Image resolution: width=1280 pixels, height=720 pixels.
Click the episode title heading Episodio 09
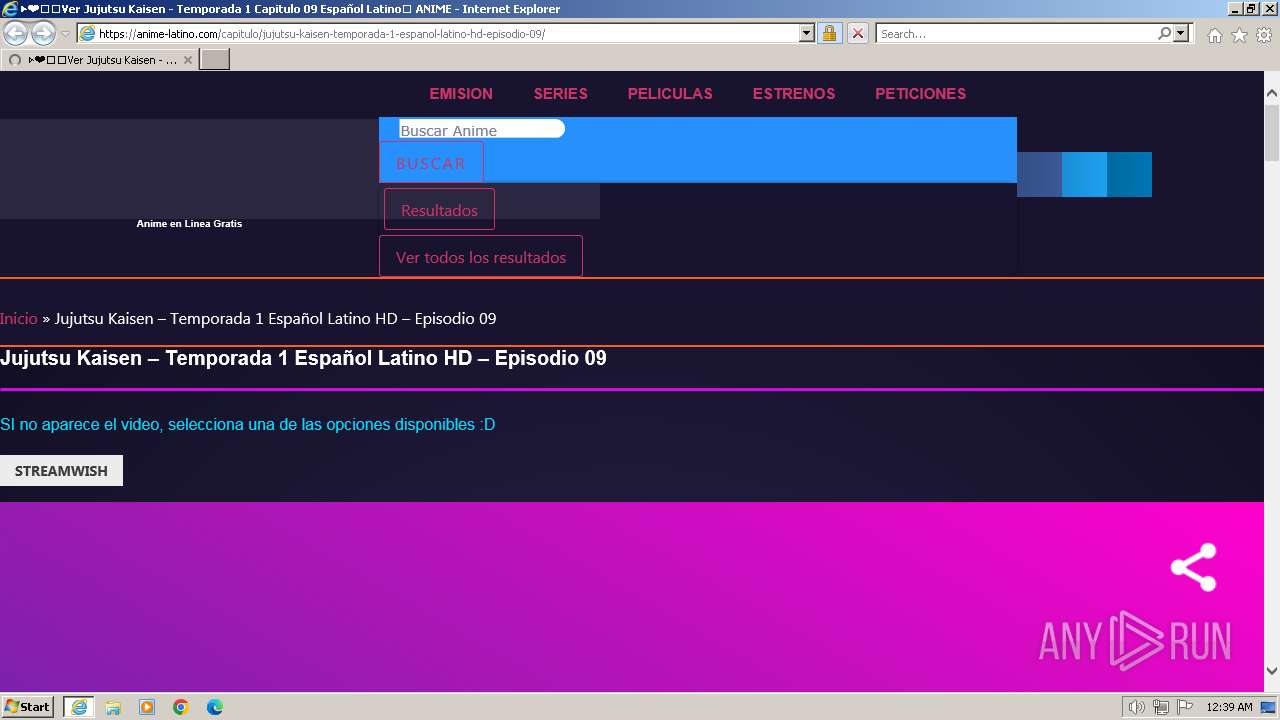[x=303, y=358]
